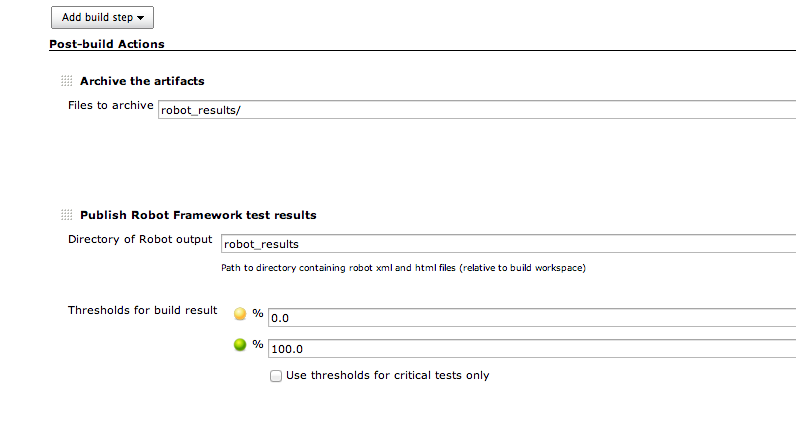Select the 0.0 yellow threshold input
This screenshot has width=796, height=426.
(532, 318)
